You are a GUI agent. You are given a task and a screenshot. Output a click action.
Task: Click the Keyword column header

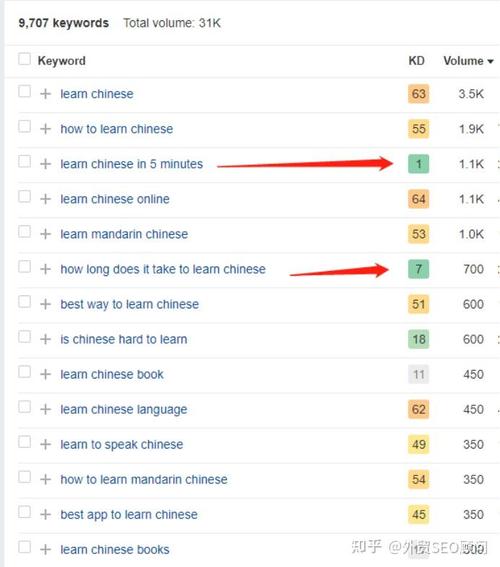(x=61, y=61)
